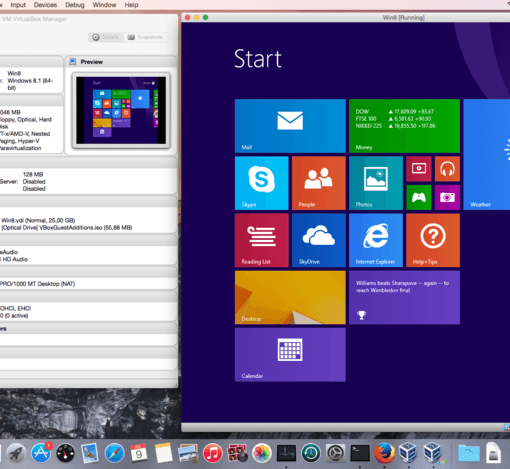Select the VBoxGuestAdditions.iso optical drive entry

click(67, 228)
